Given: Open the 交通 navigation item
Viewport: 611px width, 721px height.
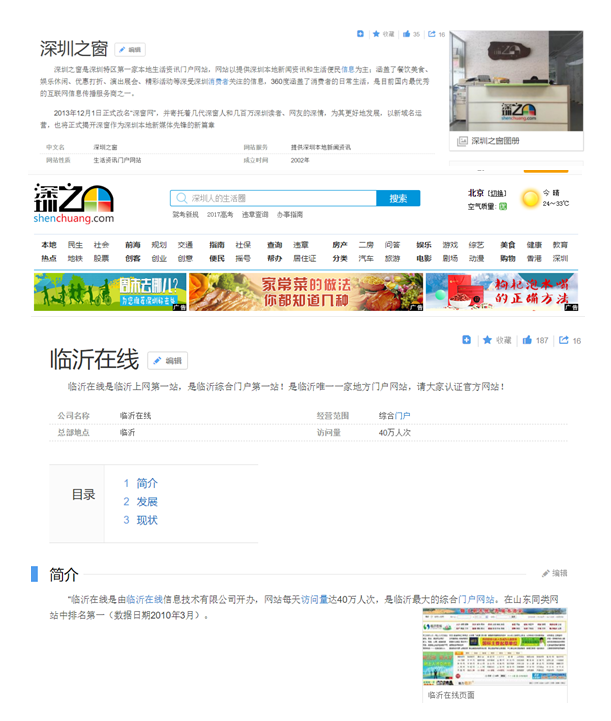Looking at the screenshot, I should [x=185, y=245].
